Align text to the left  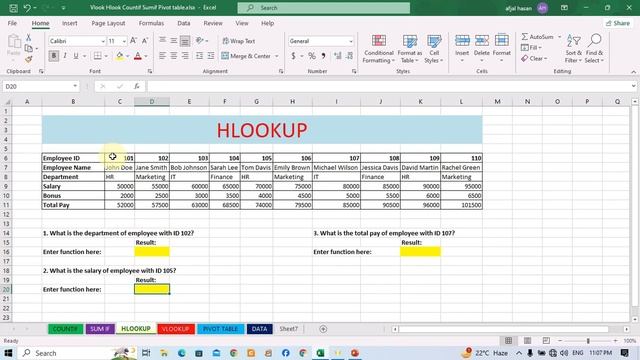[x=162, y=56]
